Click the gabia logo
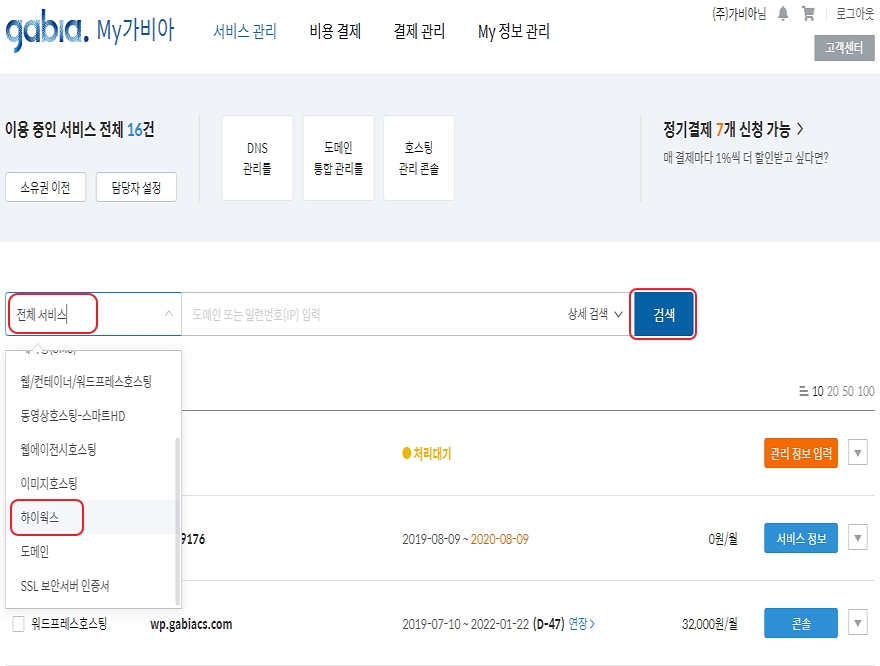 [46, 32]
